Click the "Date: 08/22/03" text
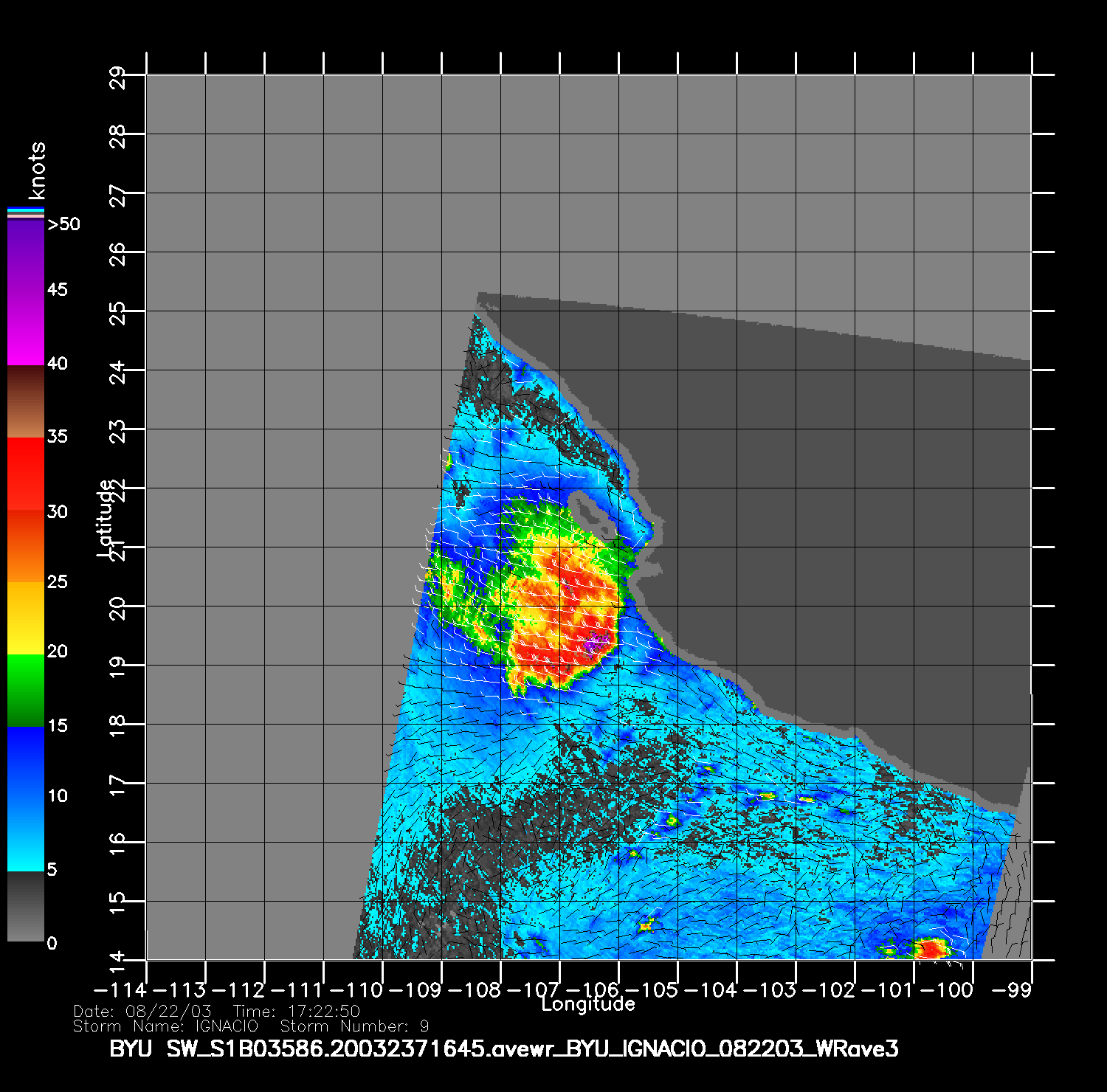Viewport: 1107px width, 1092px height. tap(142, 1012)
